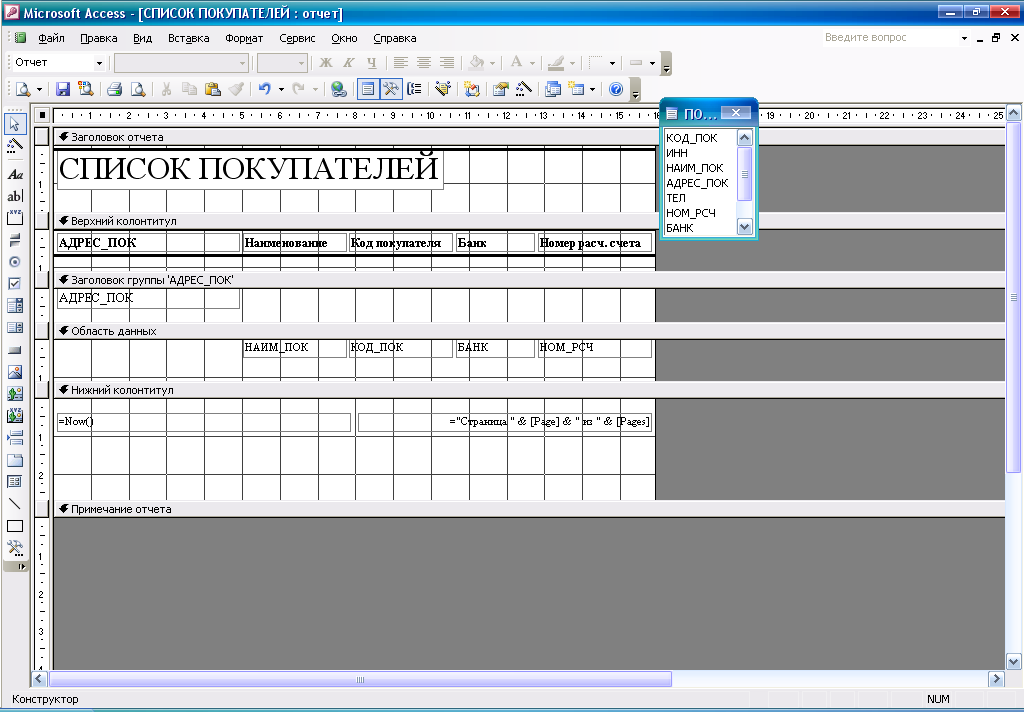Viewport: 1024px width, 712px height.
Task: Toggle the Toolbox button
Action: click(391, 89)
